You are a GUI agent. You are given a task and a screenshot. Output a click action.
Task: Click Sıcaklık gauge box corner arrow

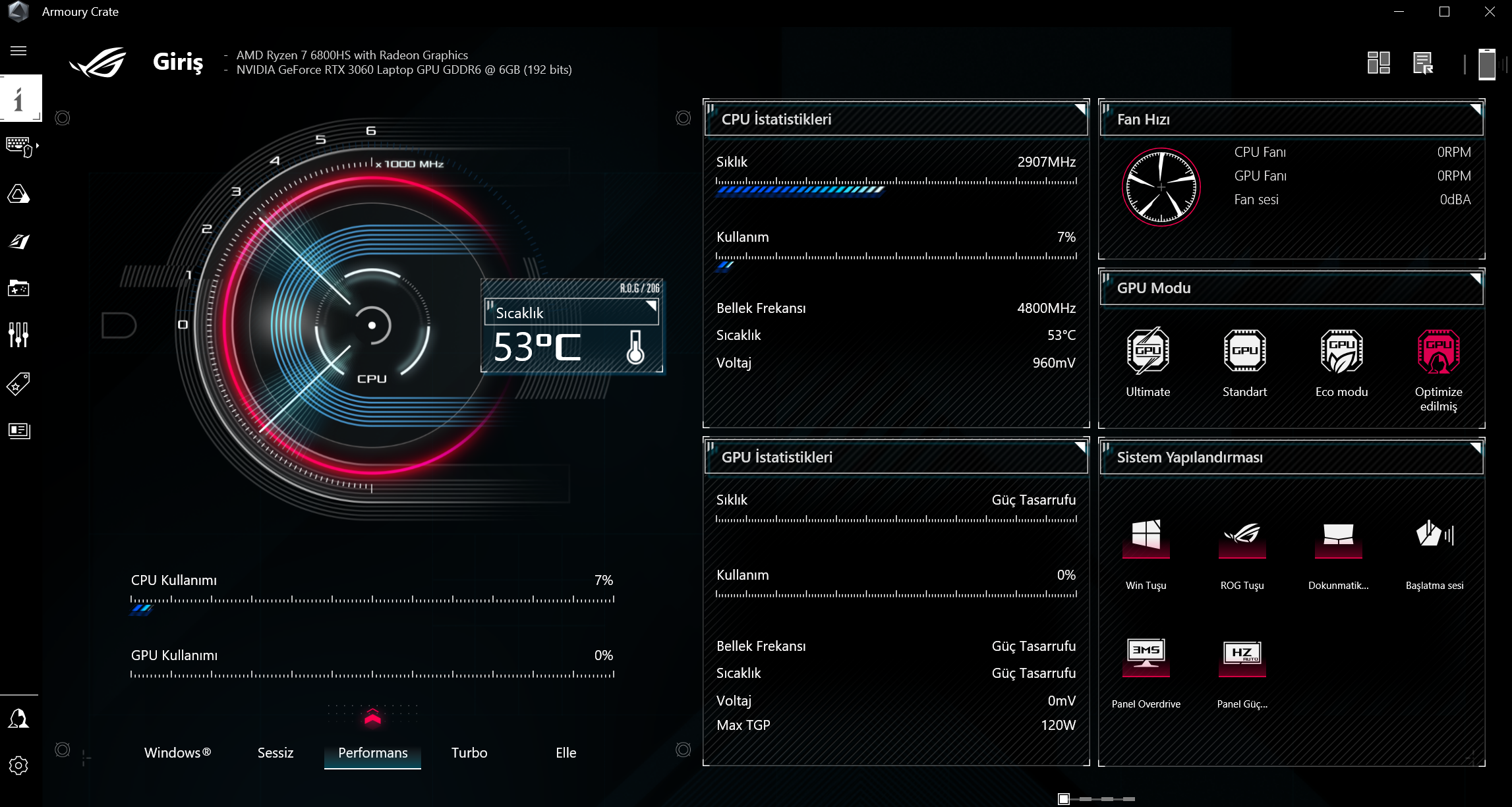(x=651, y=305)
